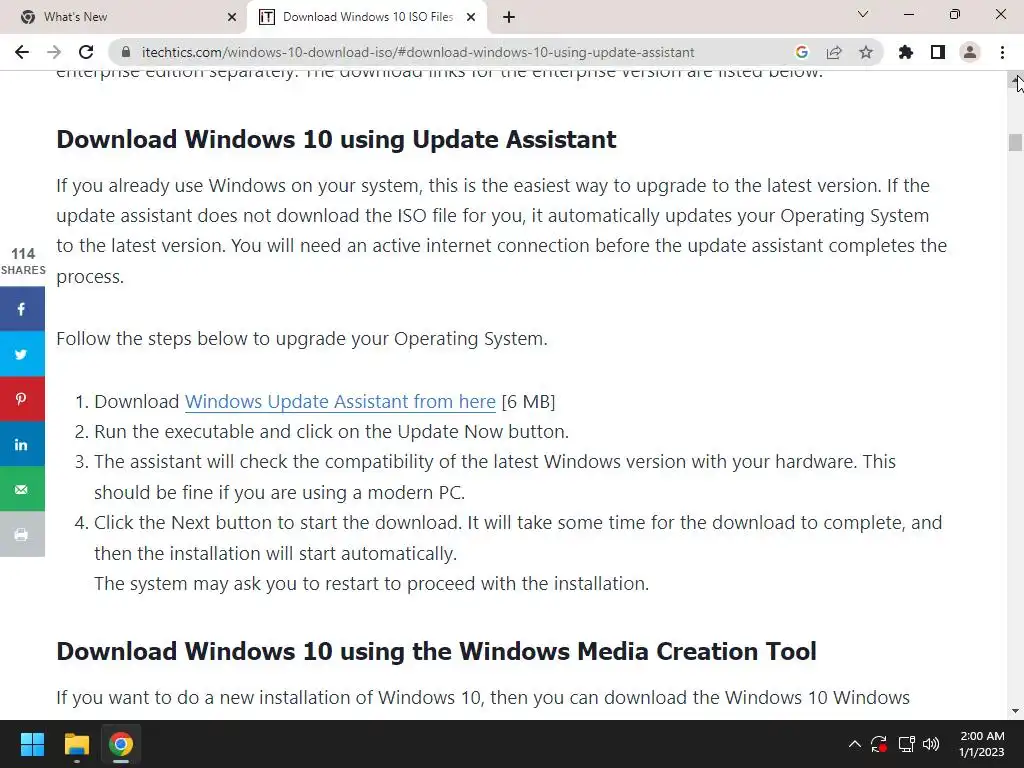Share article on LinkedIn
Image resolution: width=1024 pixels, height=768 pixels.
coord(22,444)
